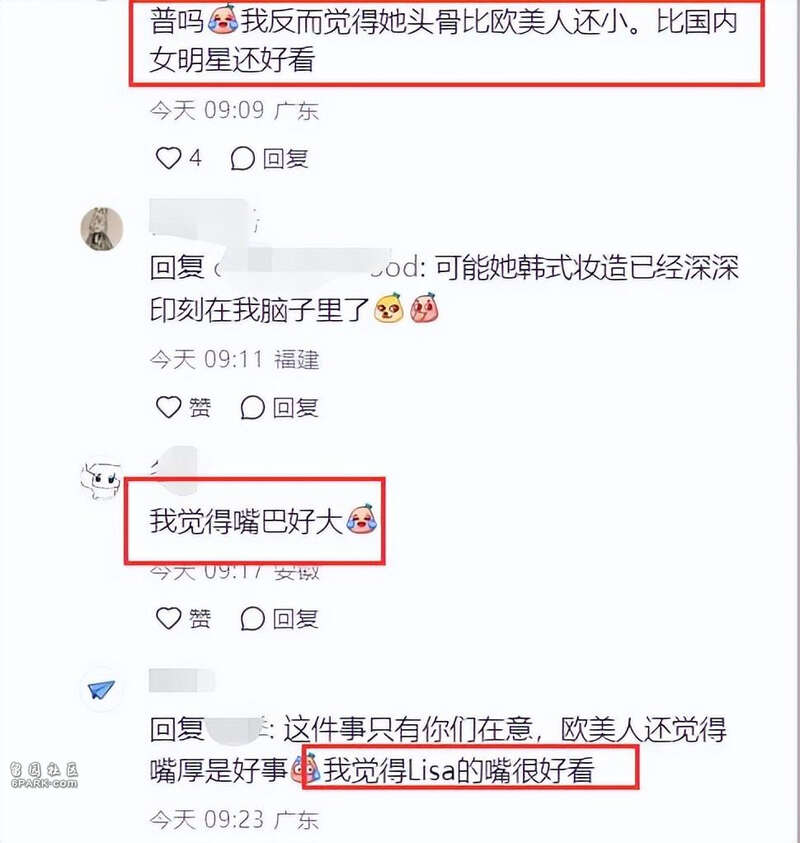Tap the pink angry emoji after 脑子里了
This screenshot has height=843, width=800.
pos(424,308)
